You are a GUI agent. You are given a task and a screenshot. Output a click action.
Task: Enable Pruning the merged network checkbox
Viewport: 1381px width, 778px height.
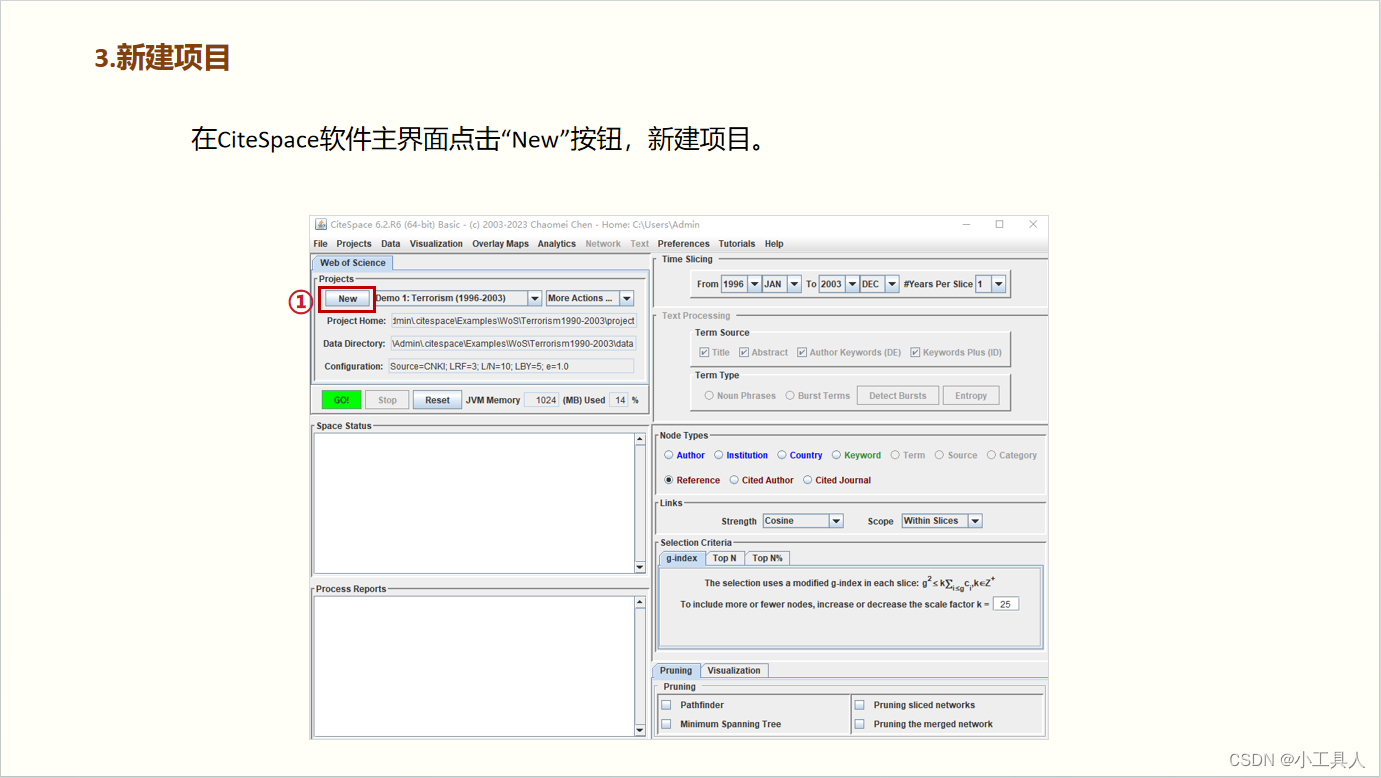pyautogui.click(x=859, y=724)
